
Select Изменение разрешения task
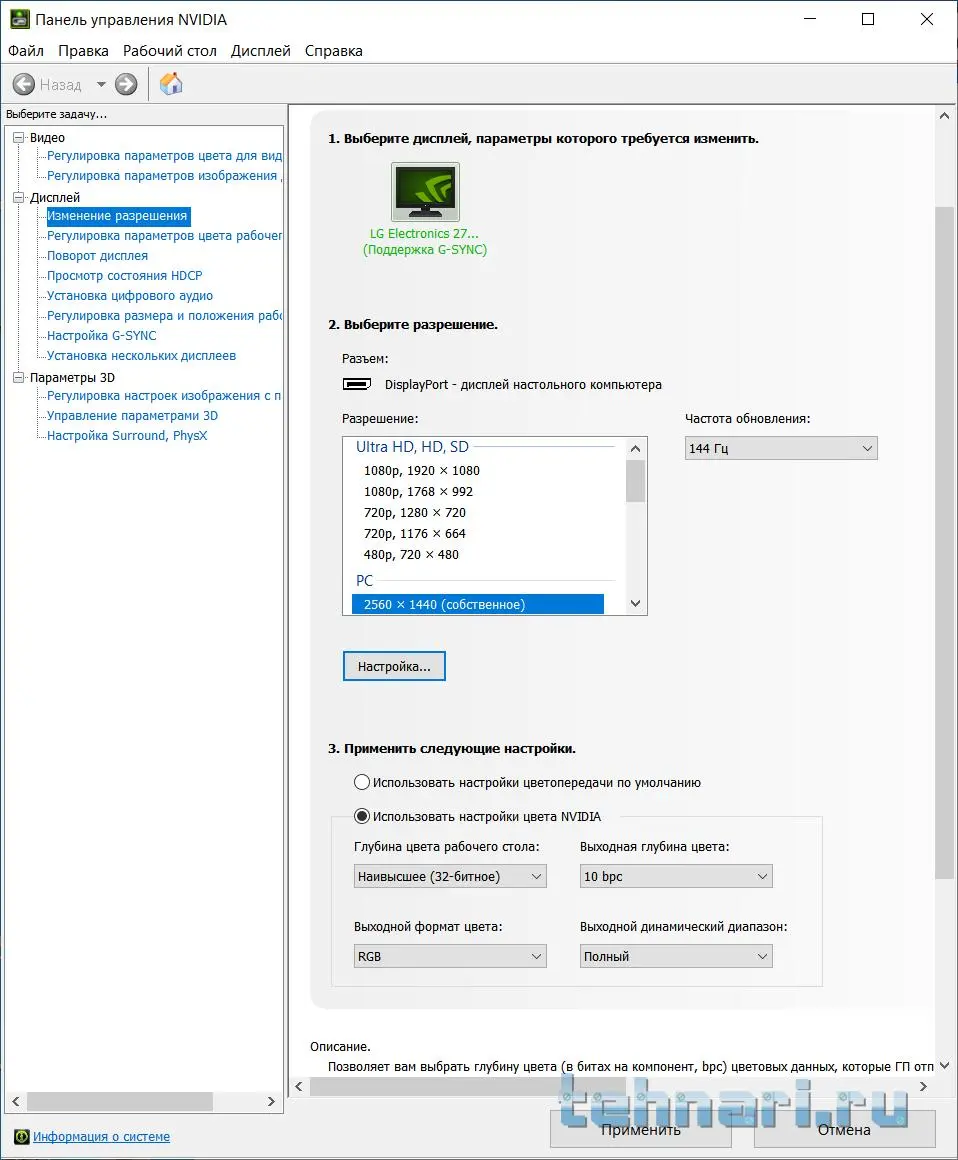(x=118, y=216)
